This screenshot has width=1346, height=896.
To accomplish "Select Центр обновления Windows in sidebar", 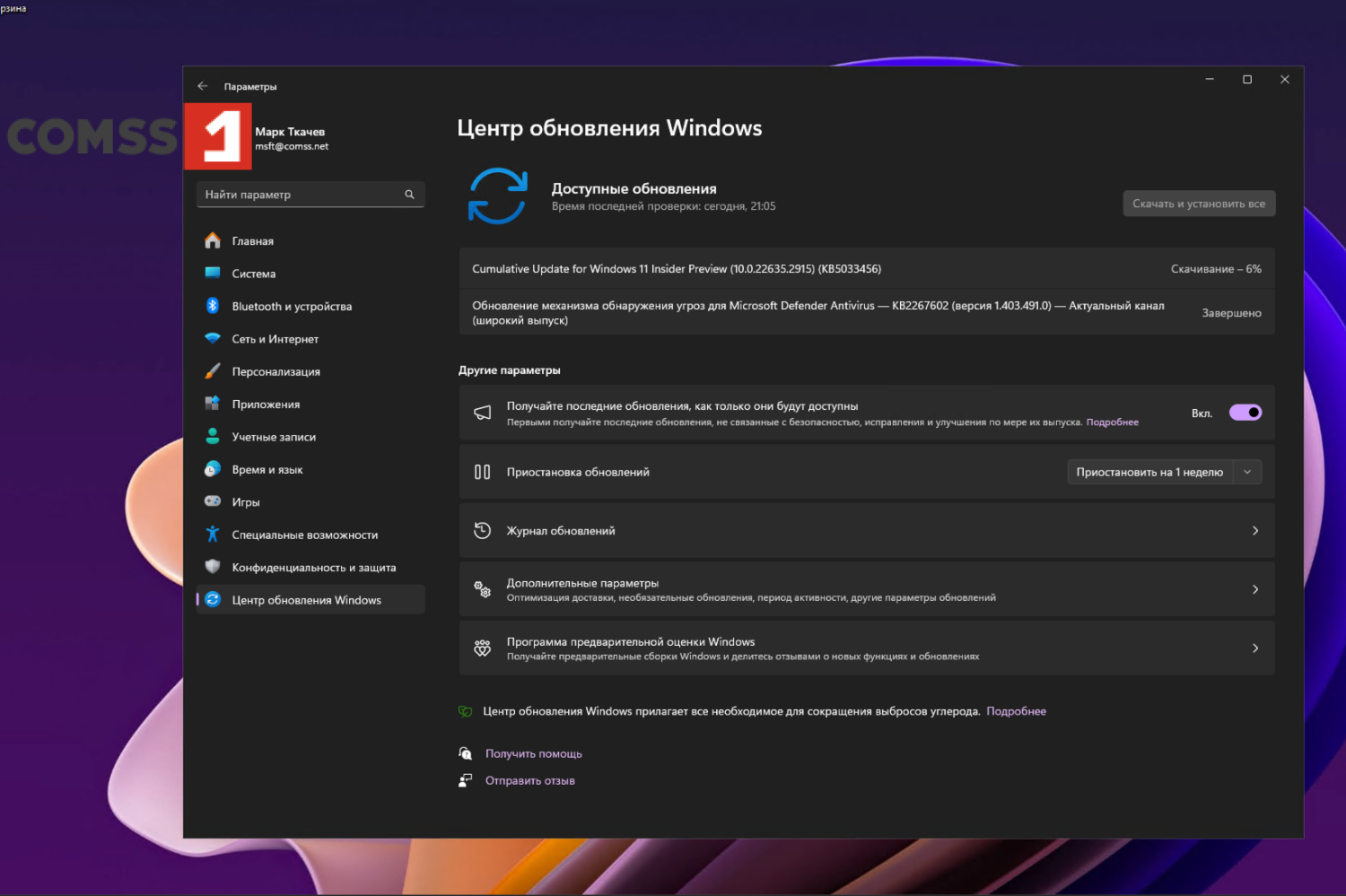I will [310, 600].
